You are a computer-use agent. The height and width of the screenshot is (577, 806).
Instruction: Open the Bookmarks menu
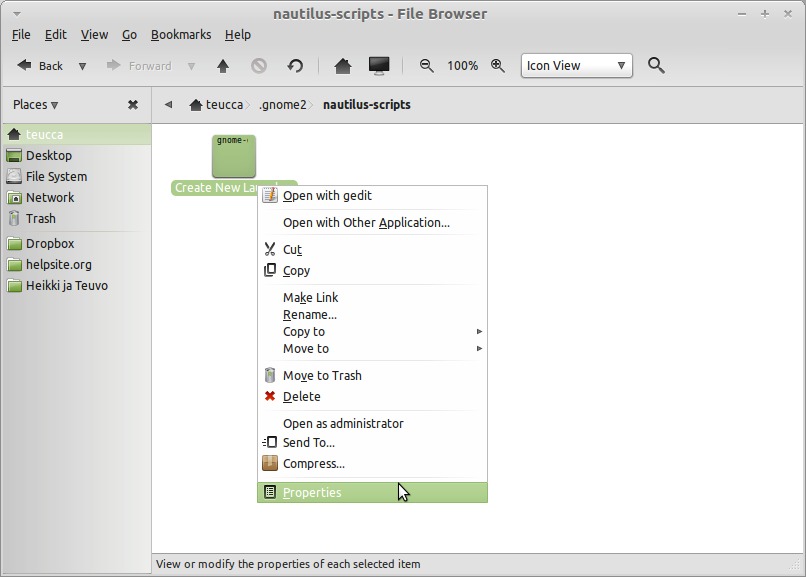pyautogui.click(x=181, y=34)
